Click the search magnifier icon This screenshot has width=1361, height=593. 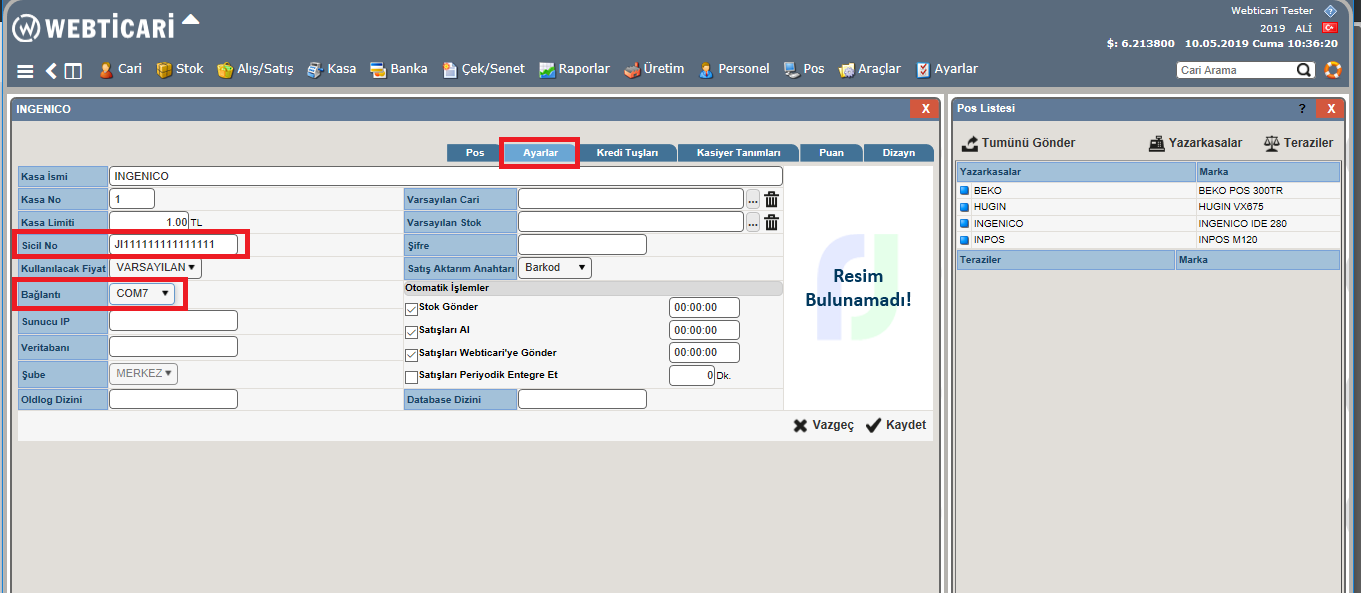pyautogui.click(x=1304, y=70)
